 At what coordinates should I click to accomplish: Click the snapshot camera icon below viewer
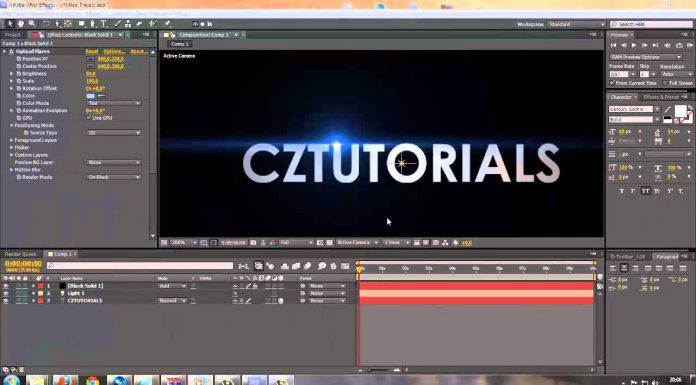click(253, 243)
